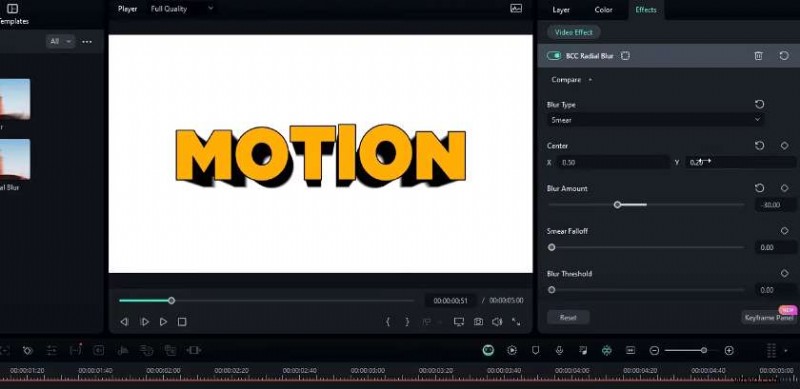Open the preview display settings monitor icon
The image size is (800, 389).
pyautogui.click(x=459, y=322)
